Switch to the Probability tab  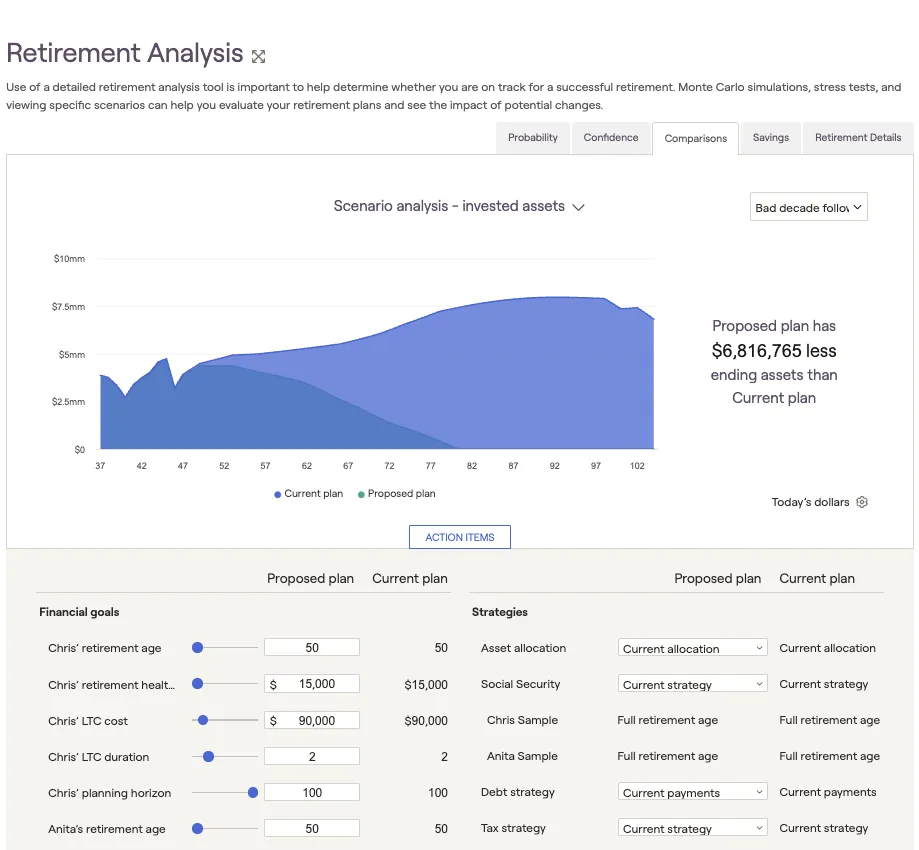pos(532,138)
